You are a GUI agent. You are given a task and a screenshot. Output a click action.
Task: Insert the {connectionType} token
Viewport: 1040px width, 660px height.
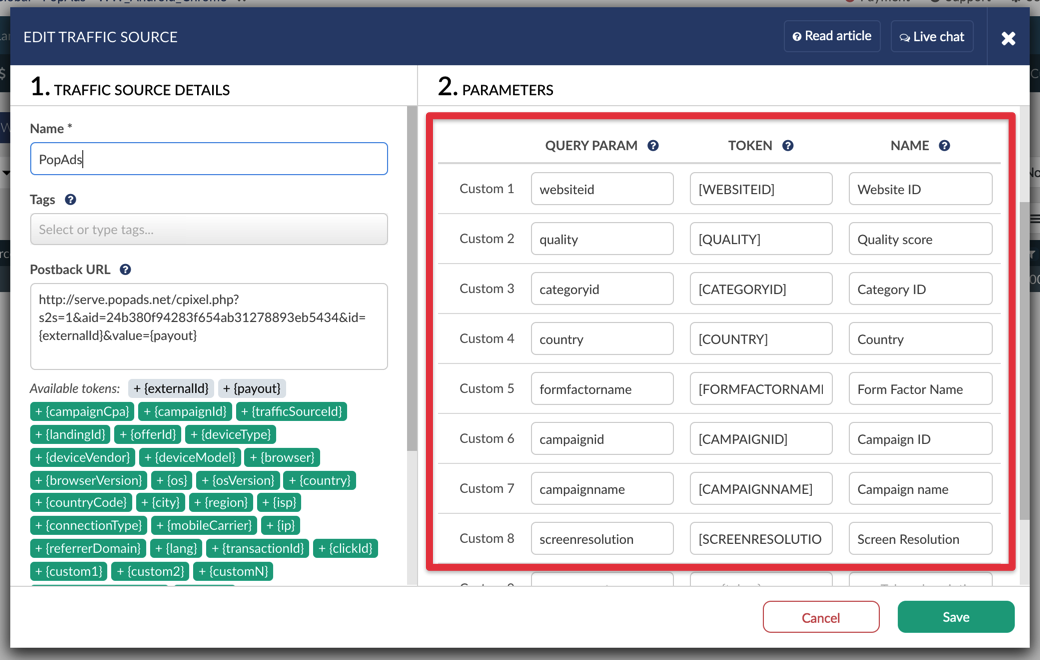point(89,526)
